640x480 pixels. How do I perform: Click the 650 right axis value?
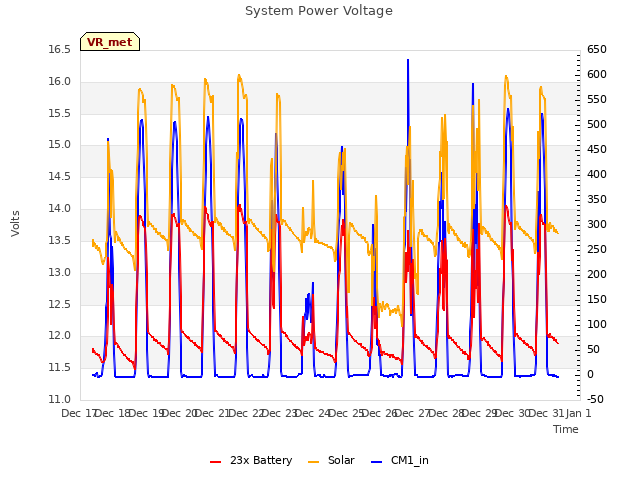(597, 49)
